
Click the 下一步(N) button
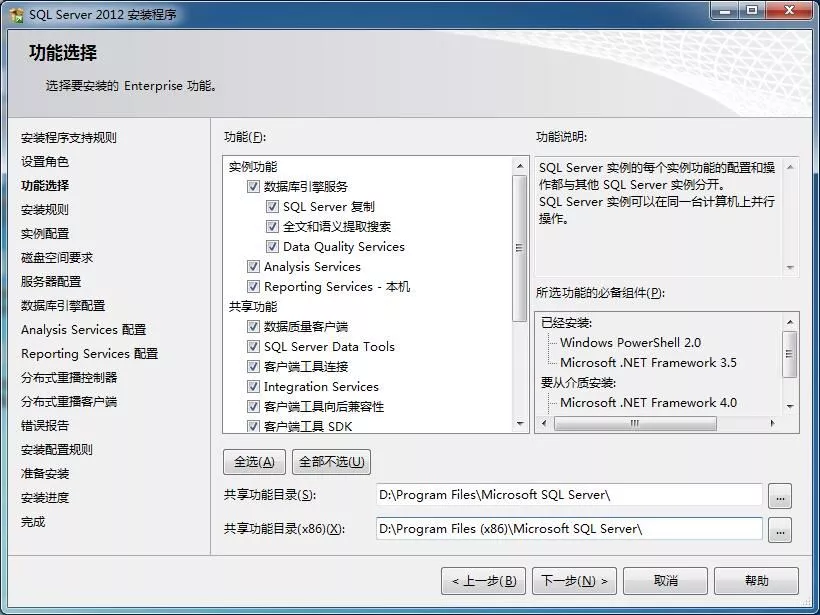pyautogui.click(x=577, y=581)
